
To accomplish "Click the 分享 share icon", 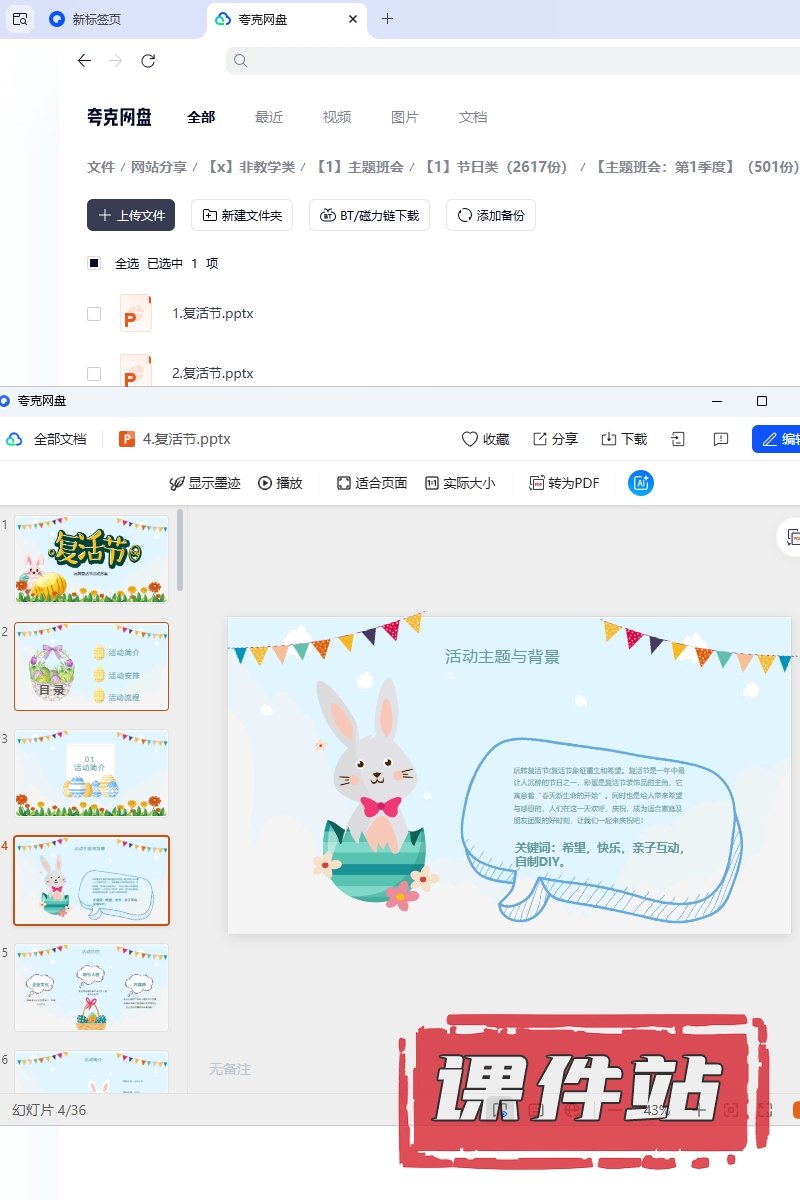I will (x=540, y=439).
